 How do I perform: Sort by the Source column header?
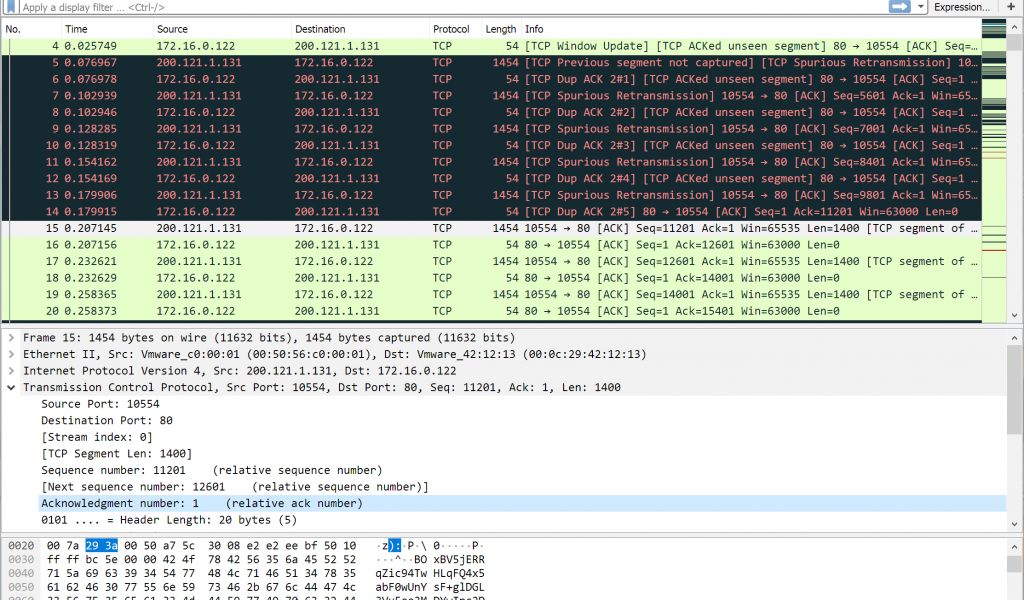(x=172, y=29)
